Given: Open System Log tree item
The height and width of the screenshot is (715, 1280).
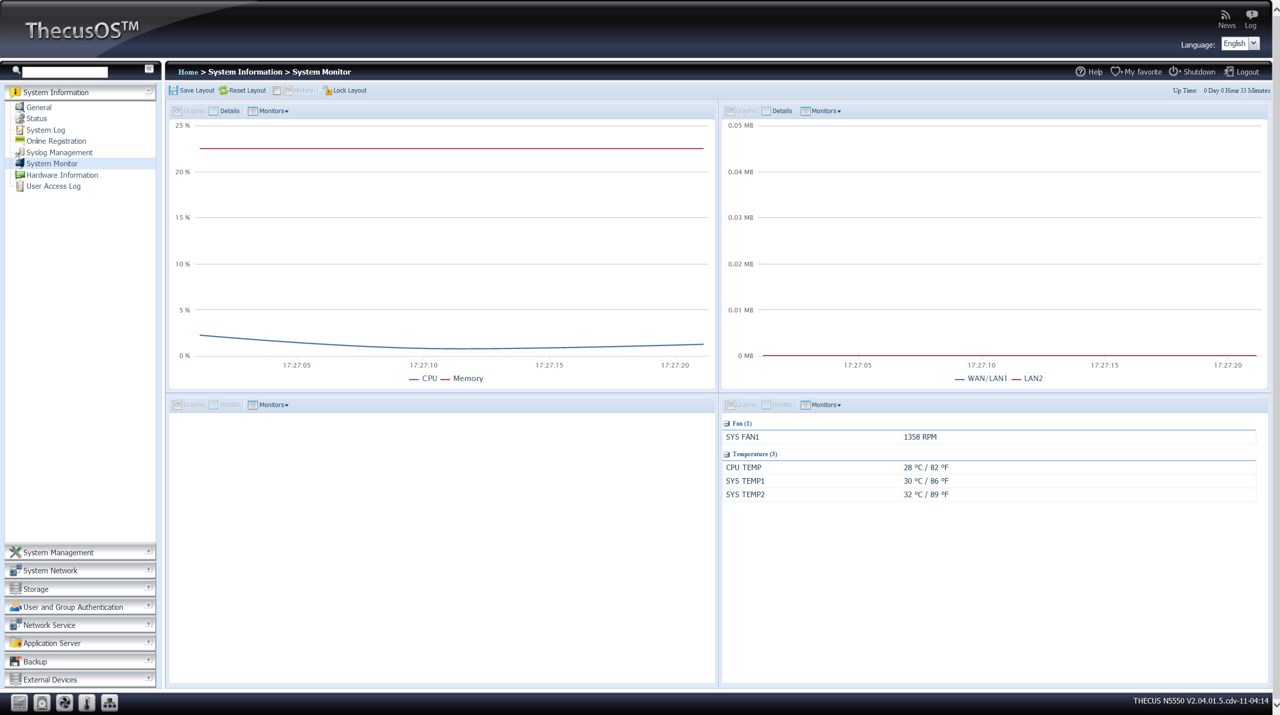Looking at the screenshot, I should (45, 130).
